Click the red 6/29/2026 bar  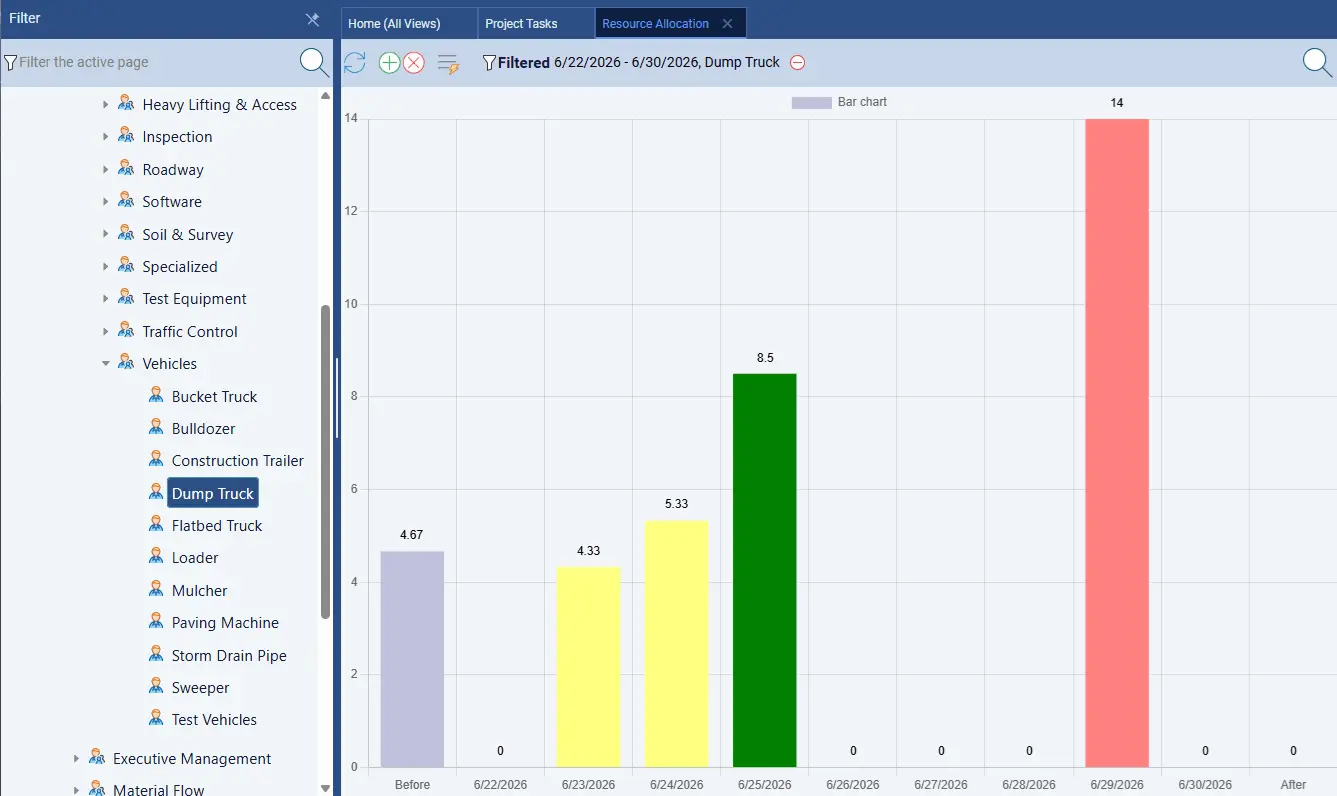click(x=1117, y=443)
